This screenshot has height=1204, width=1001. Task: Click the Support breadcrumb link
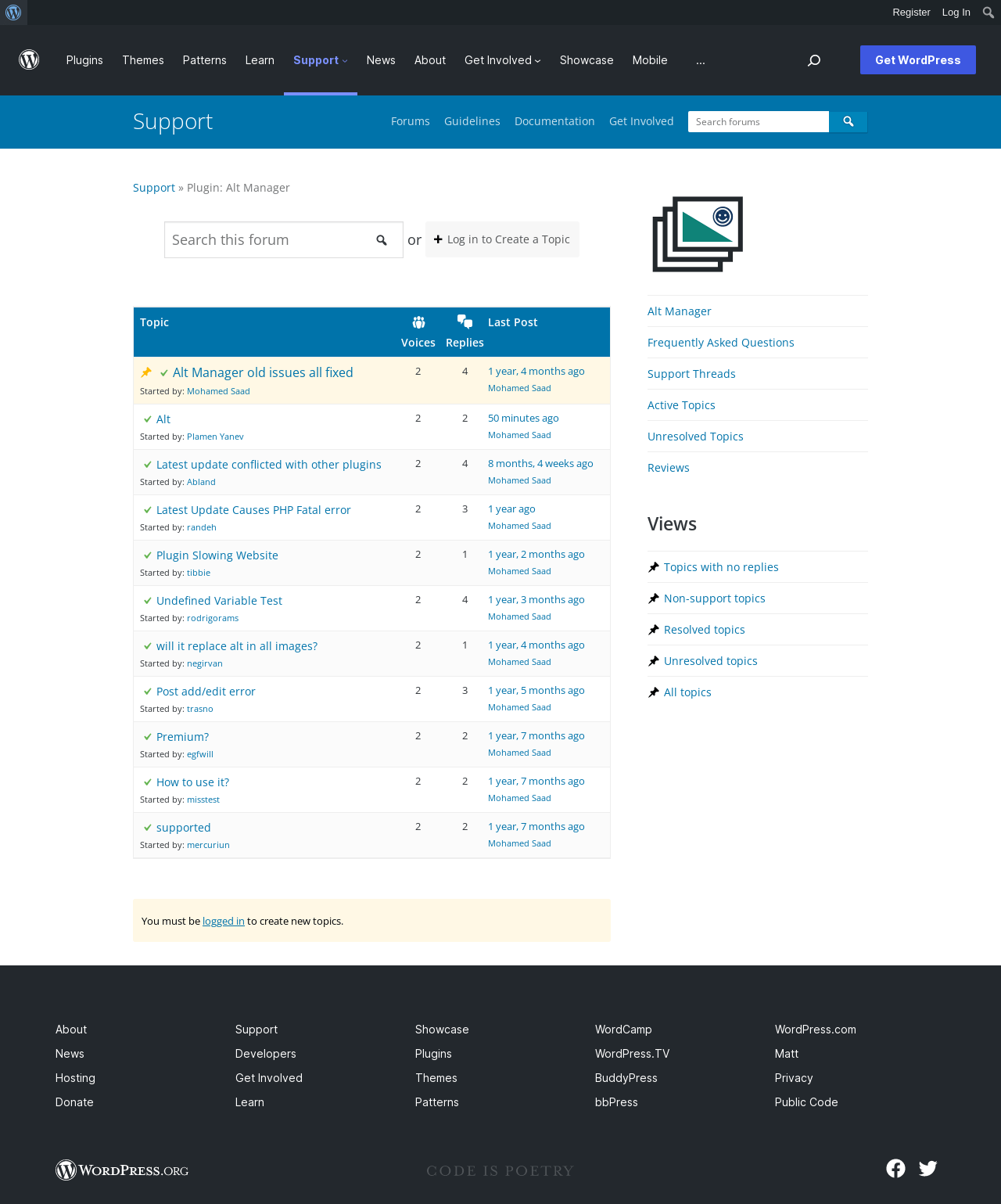pyautogui.click(x=154, y=188)
